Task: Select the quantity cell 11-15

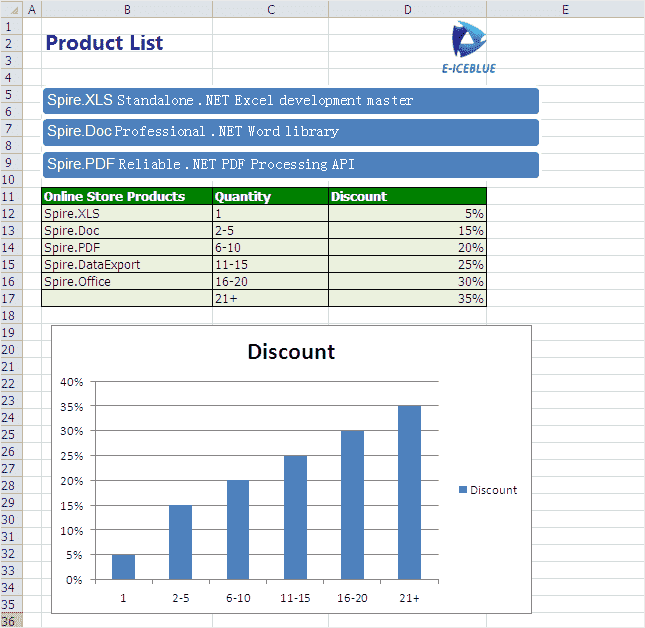Action: pyautogui.click(x=271, y=264)
